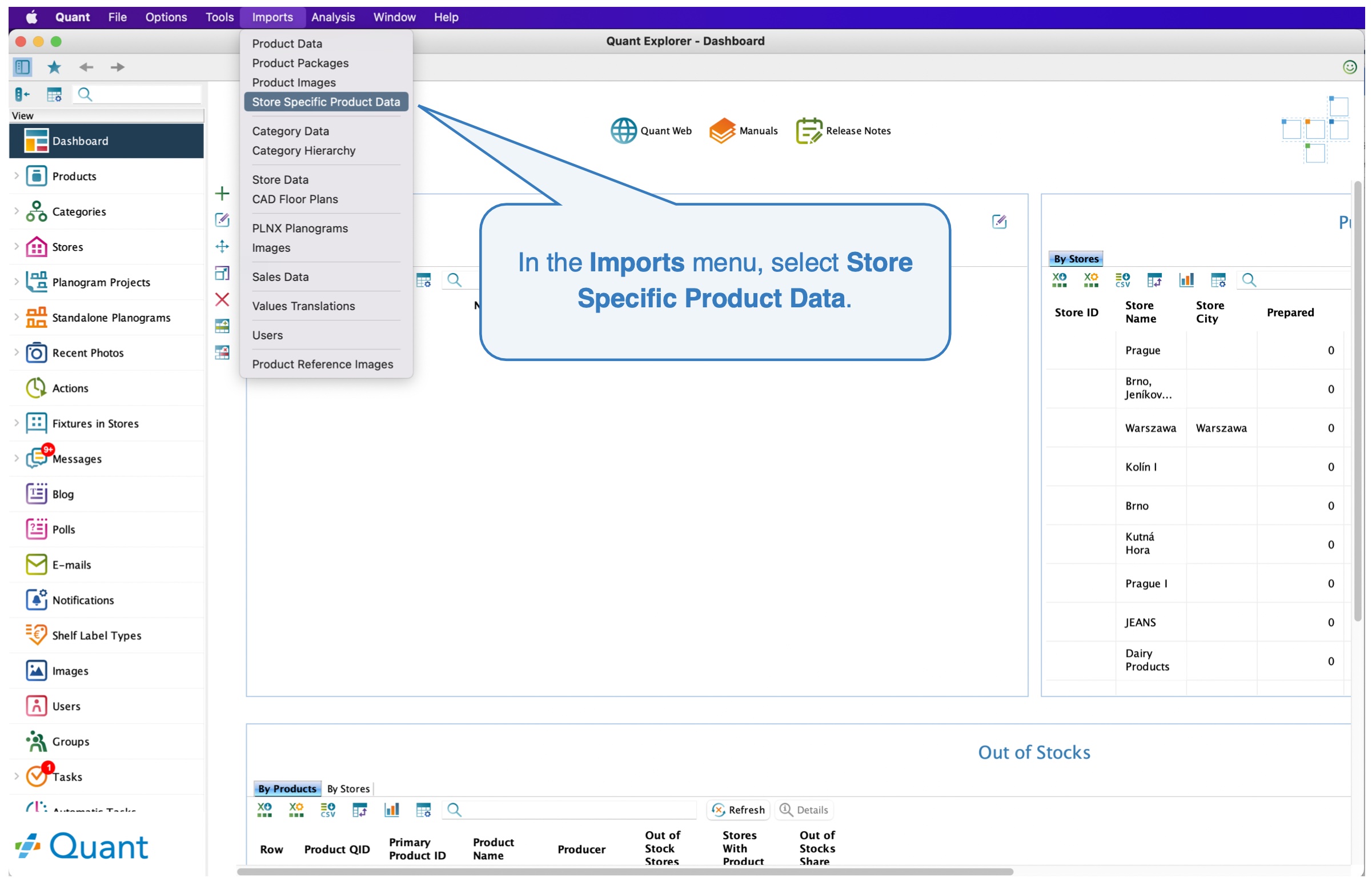
Task: Click the sidebar search field
Action: pos(138,94)
